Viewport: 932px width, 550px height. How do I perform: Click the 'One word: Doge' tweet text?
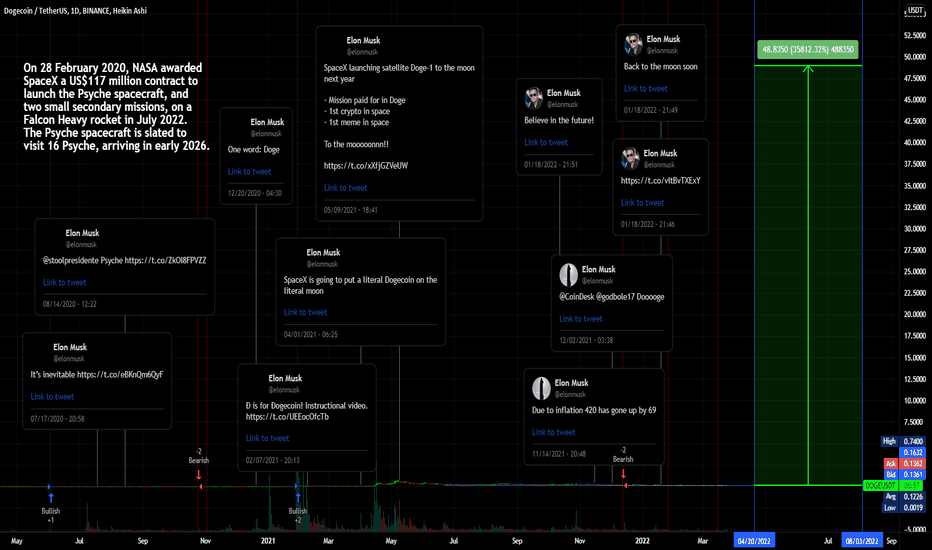tap(254, 149)
